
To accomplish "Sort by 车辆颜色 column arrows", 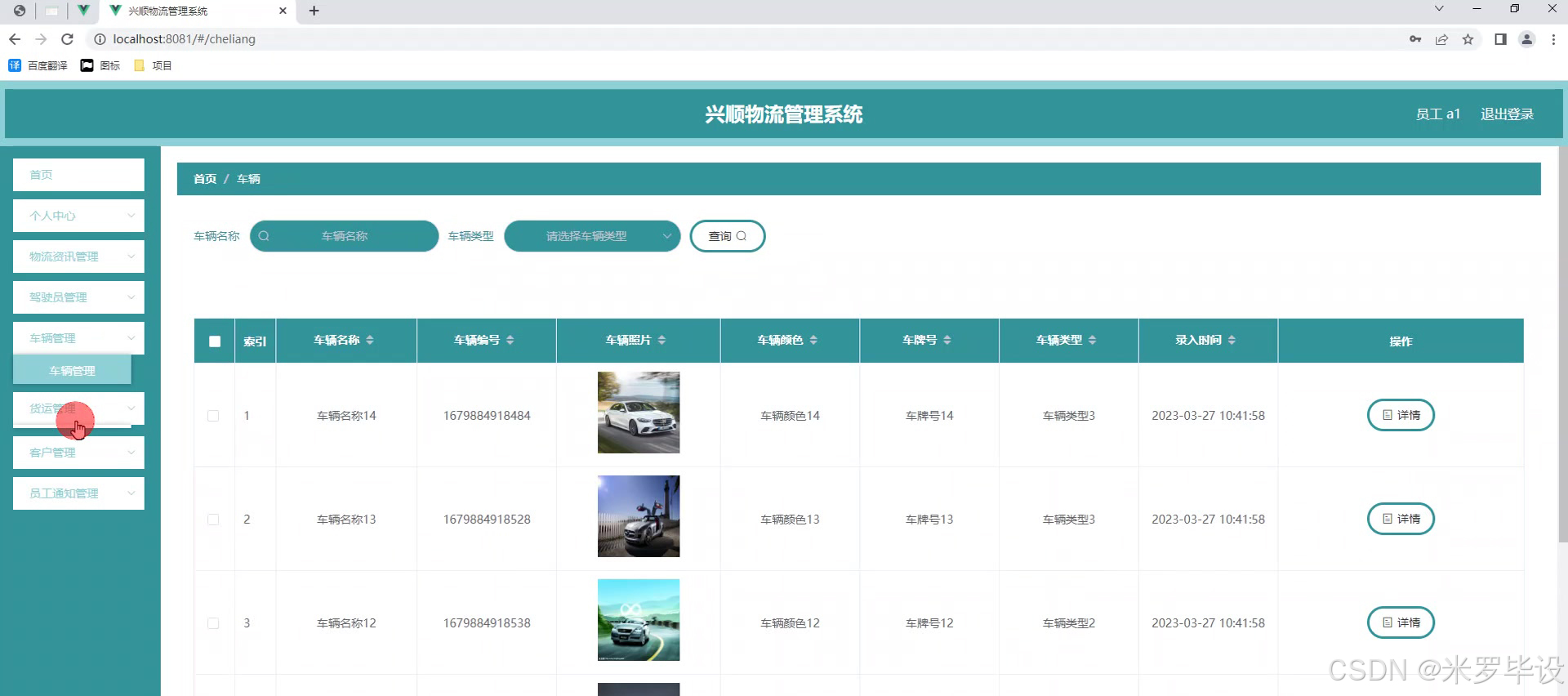I will (x=813, y=340).
